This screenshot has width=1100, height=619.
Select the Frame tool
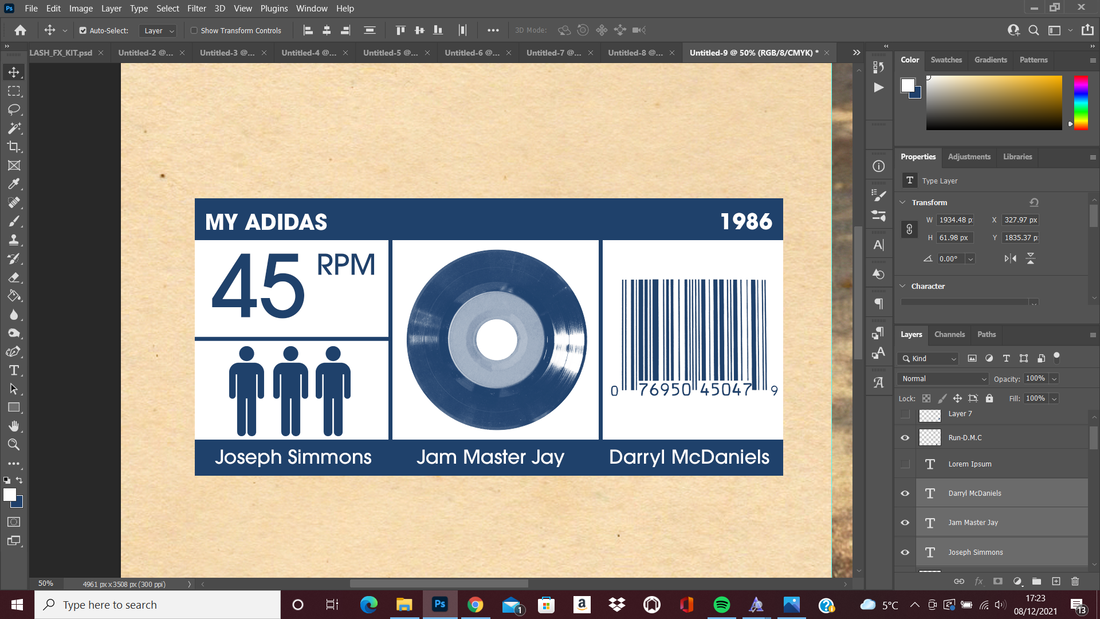(x=14, y=166)
